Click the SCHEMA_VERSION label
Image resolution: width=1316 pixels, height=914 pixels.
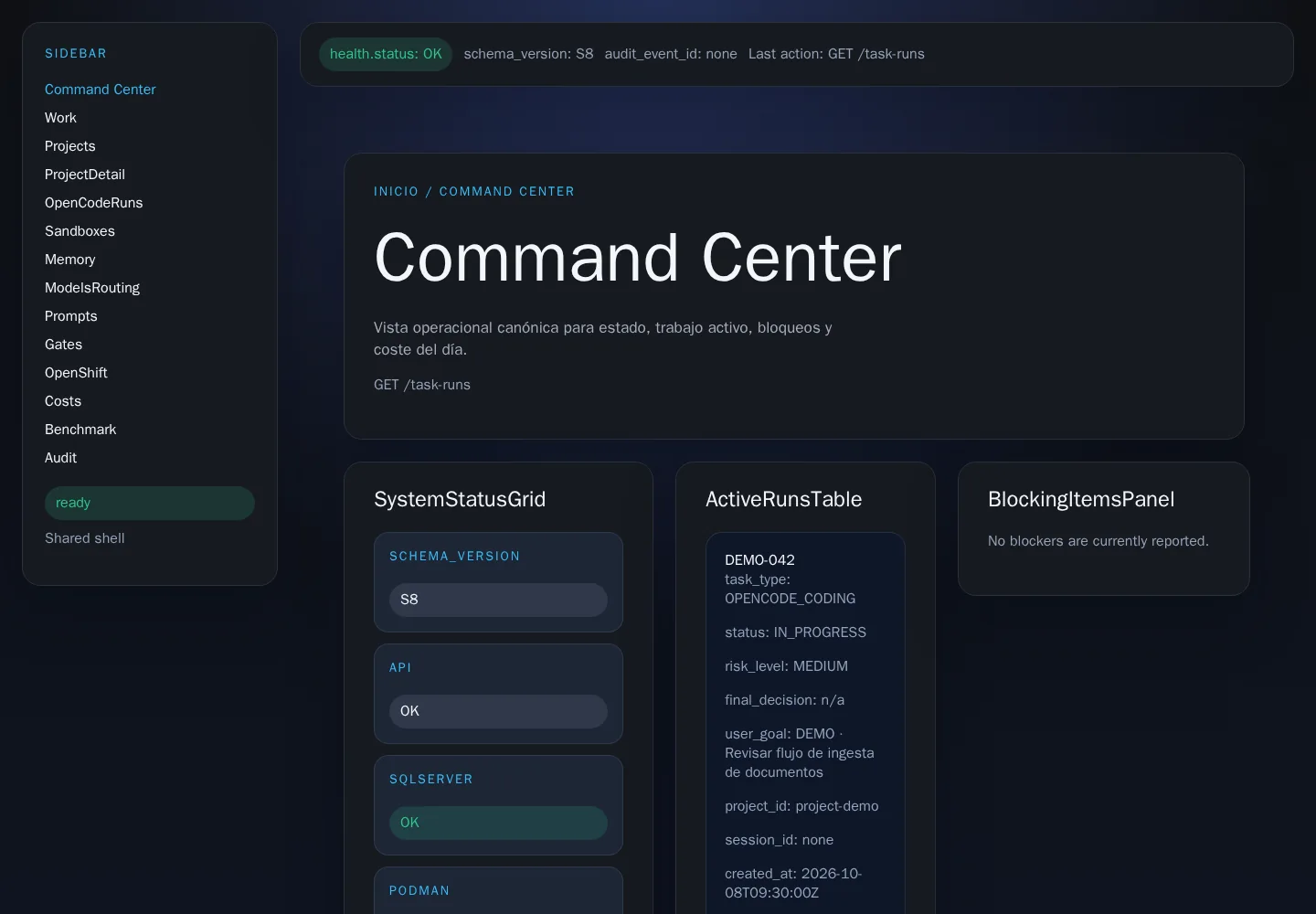point(454,556)
